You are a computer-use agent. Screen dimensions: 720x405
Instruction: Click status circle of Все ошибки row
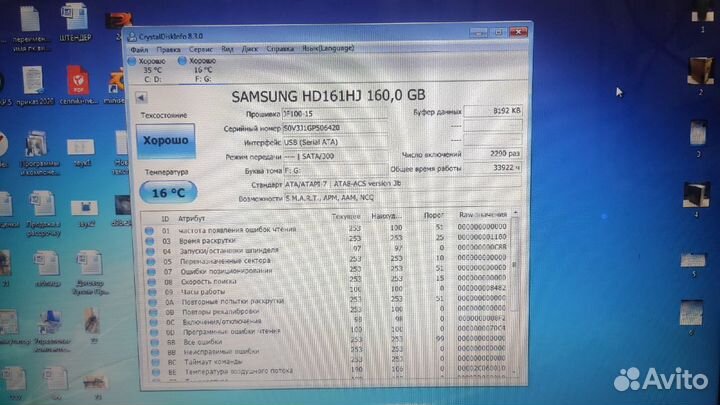pyautogui.click(x=154, y=343)
